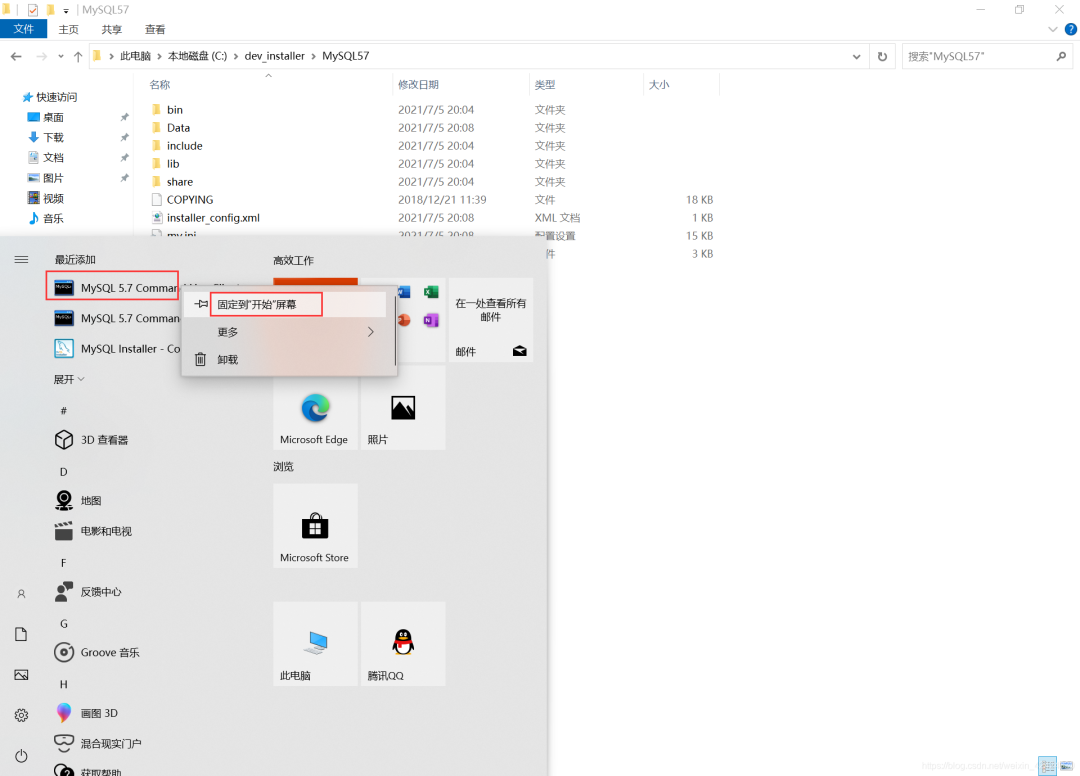
Task: Switch to the 主页 ribbon tab
Action: pos(68,29)
